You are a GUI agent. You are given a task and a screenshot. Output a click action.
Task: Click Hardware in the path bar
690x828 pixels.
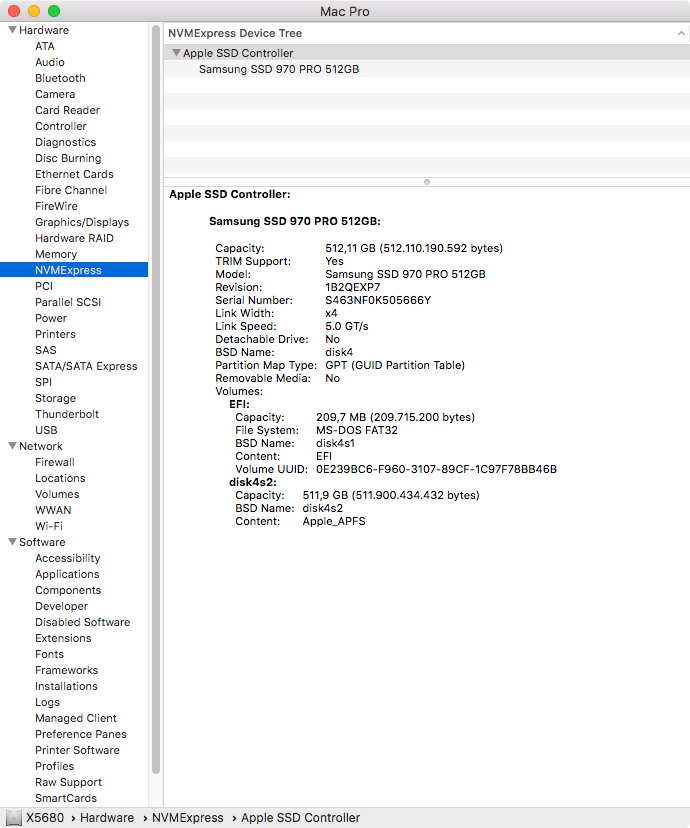[x=107, y=818]
